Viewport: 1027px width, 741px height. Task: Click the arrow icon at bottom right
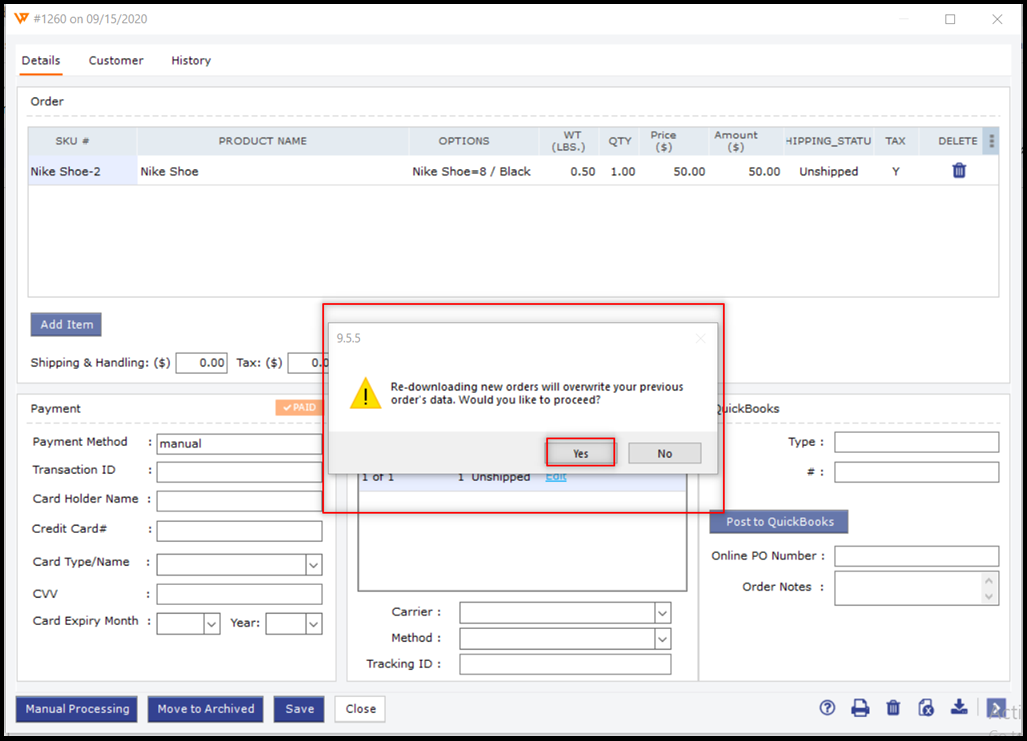point(995,708)
